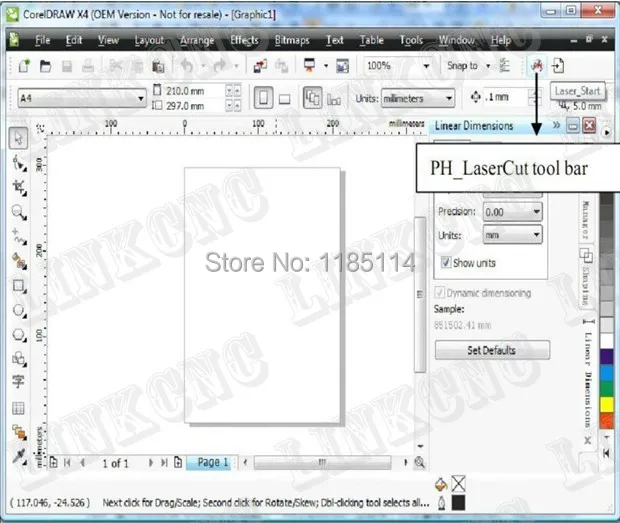Viewport: 620px width, 523px height.
Task: Click the Save icon
Action: 67,66
